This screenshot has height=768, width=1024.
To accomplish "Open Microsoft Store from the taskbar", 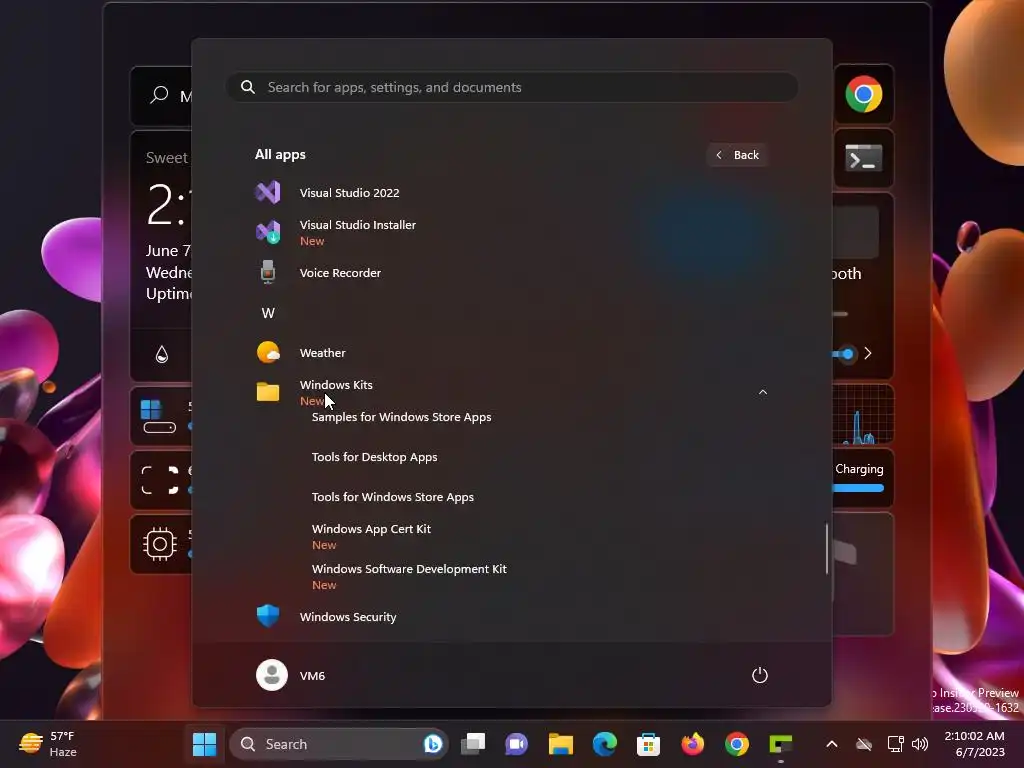I will tap(648, 744).
